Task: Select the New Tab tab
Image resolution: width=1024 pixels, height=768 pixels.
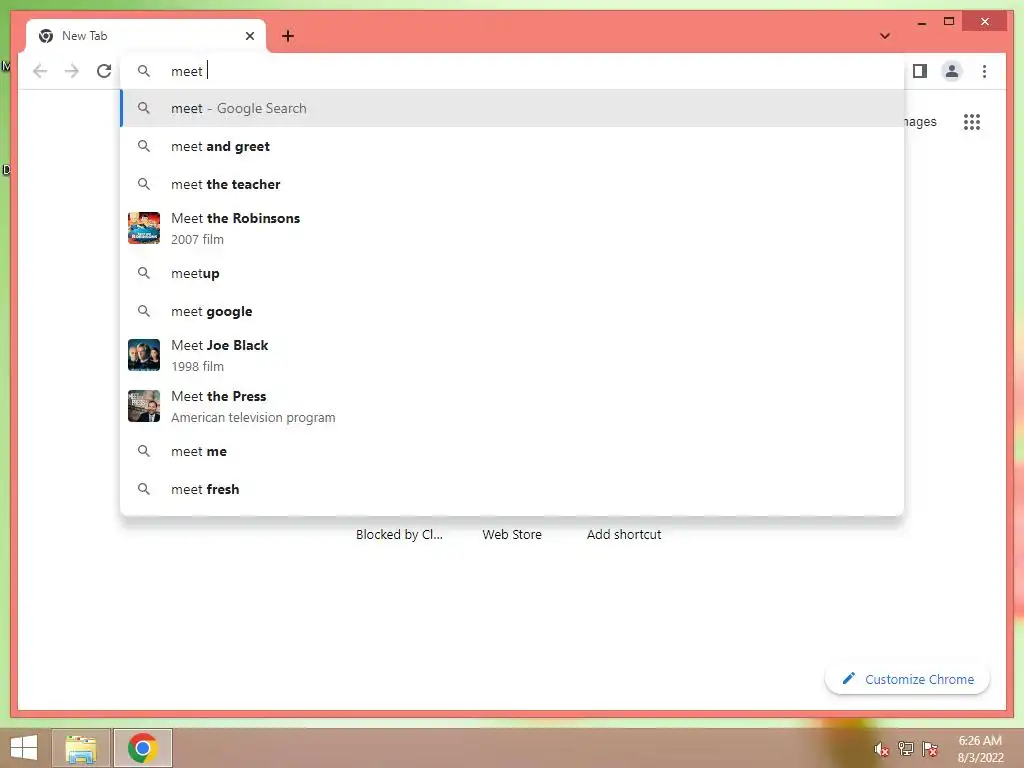Action: point(146,36)
